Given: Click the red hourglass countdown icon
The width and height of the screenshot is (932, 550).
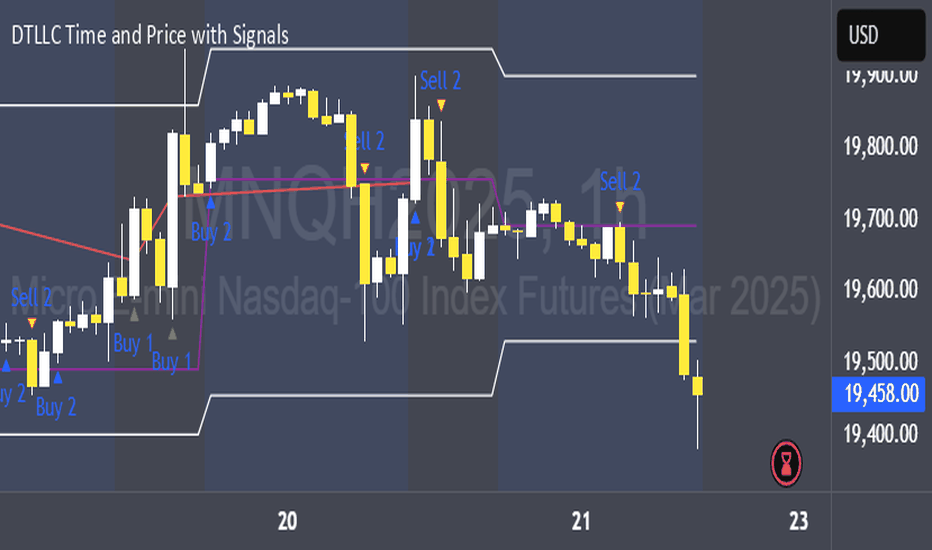Looking at the screenshot, I should (786, 463).
